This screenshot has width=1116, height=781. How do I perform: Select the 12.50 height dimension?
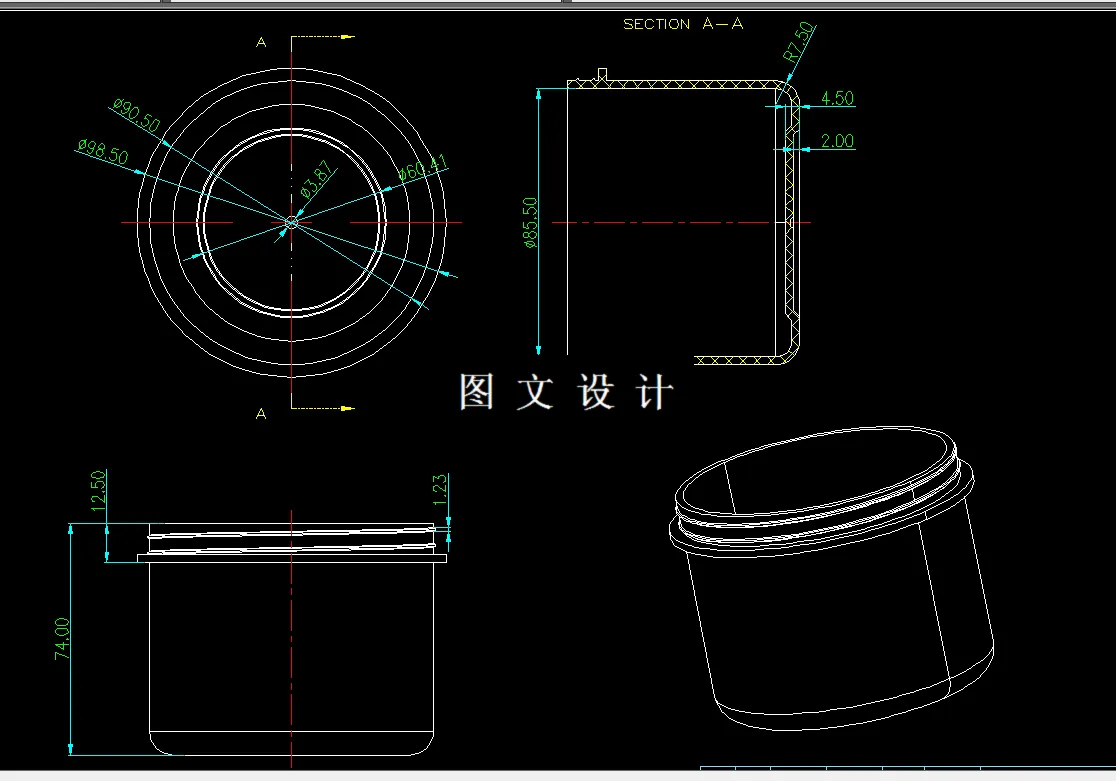pos(98,490)
